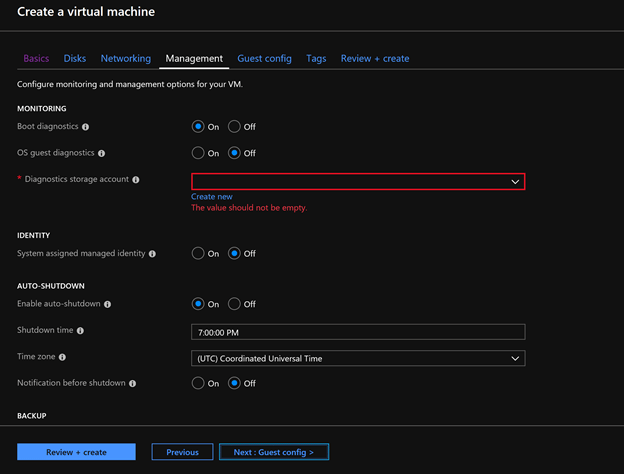This screenshot has width=624, height=474.
Task: Click the AUTO-SHUTDOWN section heading
Action: point(51,286)
